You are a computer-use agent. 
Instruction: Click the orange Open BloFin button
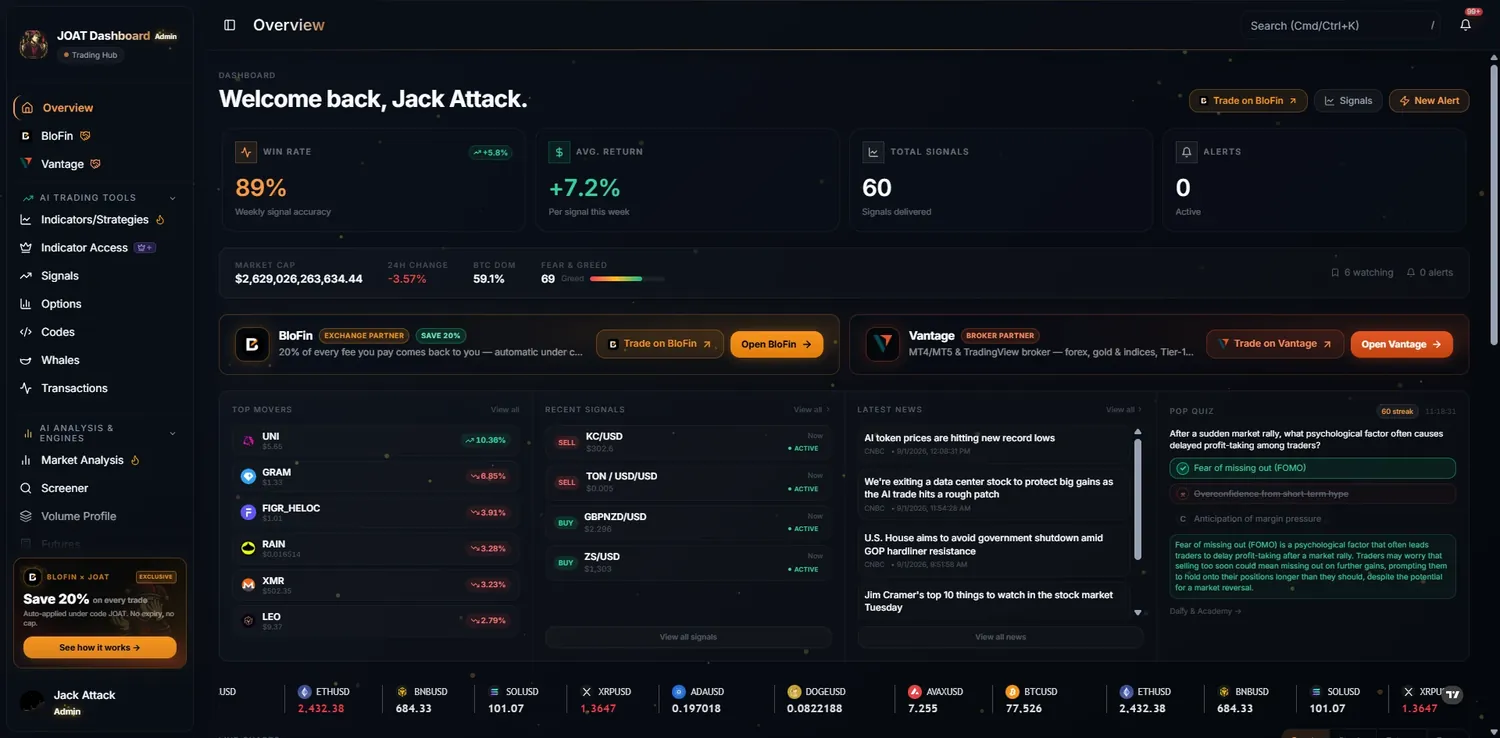tap(777, 344)
